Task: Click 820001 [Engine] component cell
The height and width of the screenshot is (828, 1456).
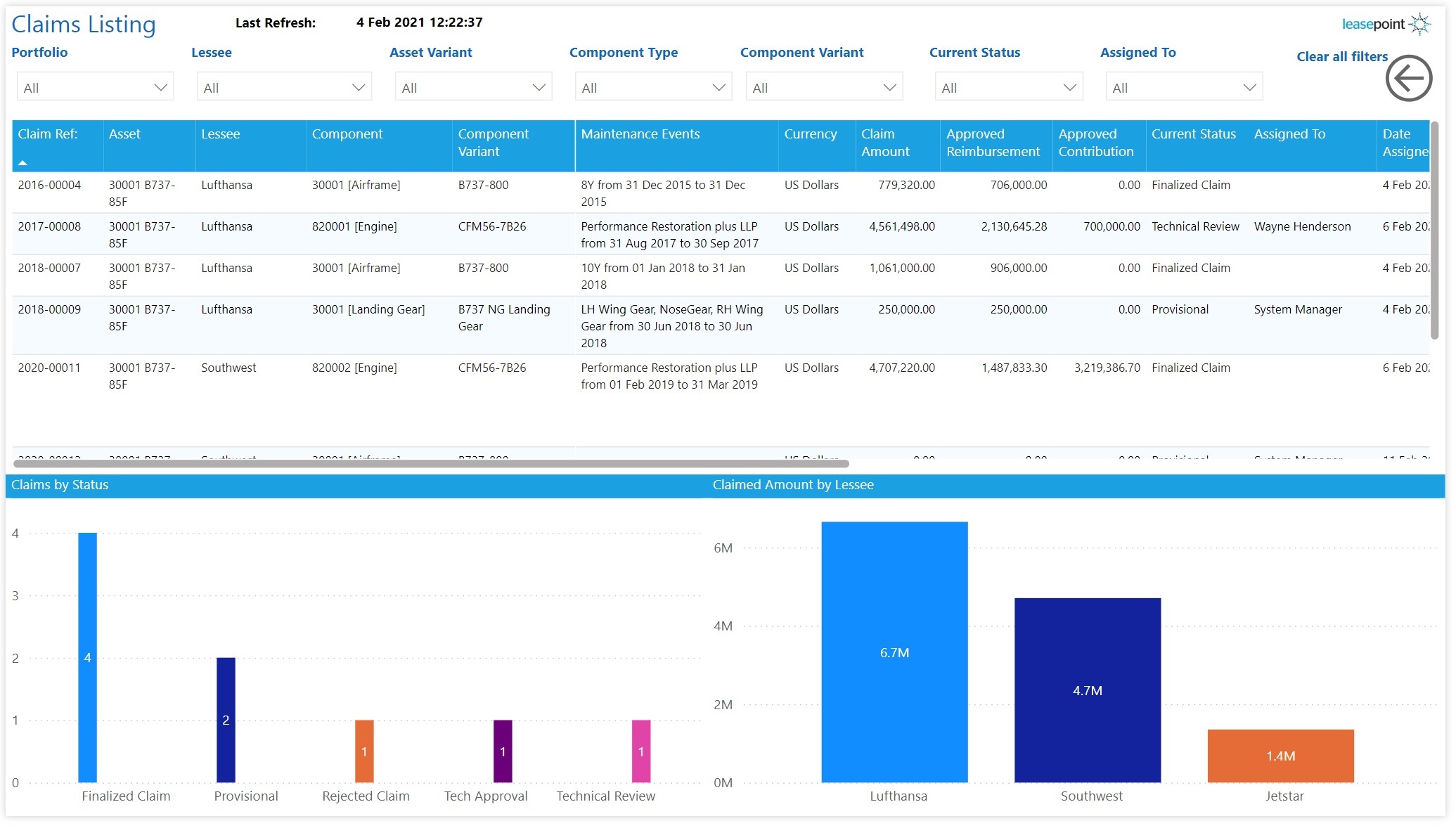Action: point(354,226)
